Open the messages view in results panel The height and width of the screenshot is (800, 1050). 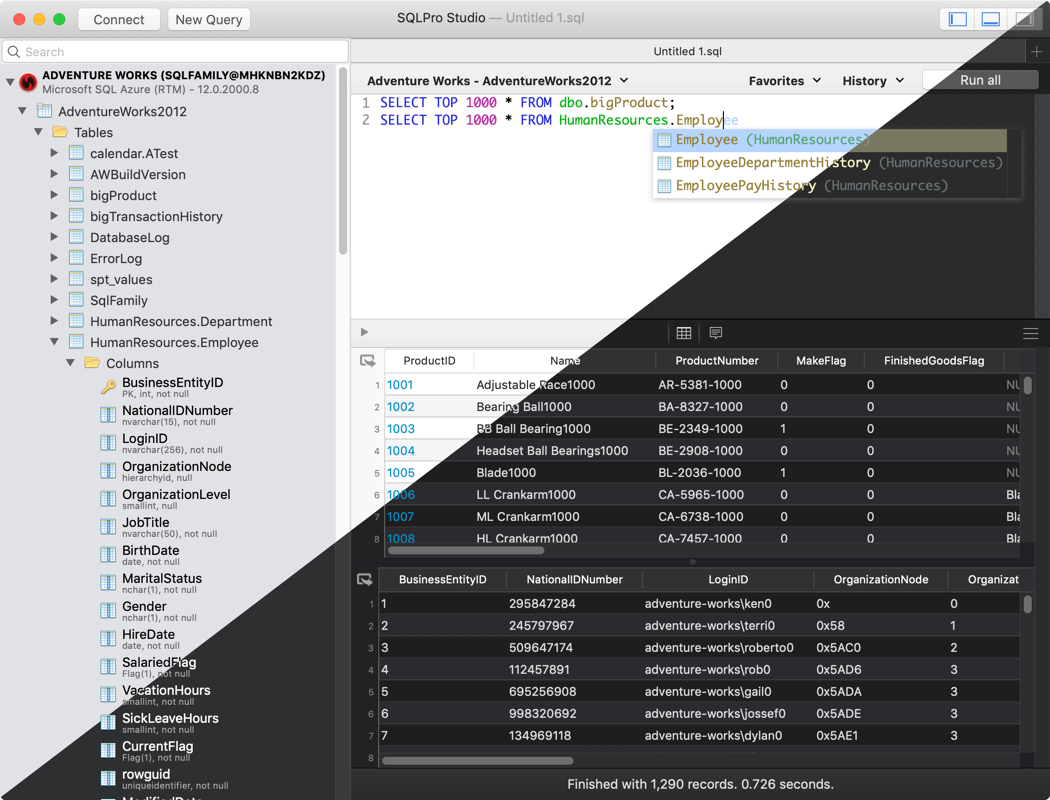714,332
